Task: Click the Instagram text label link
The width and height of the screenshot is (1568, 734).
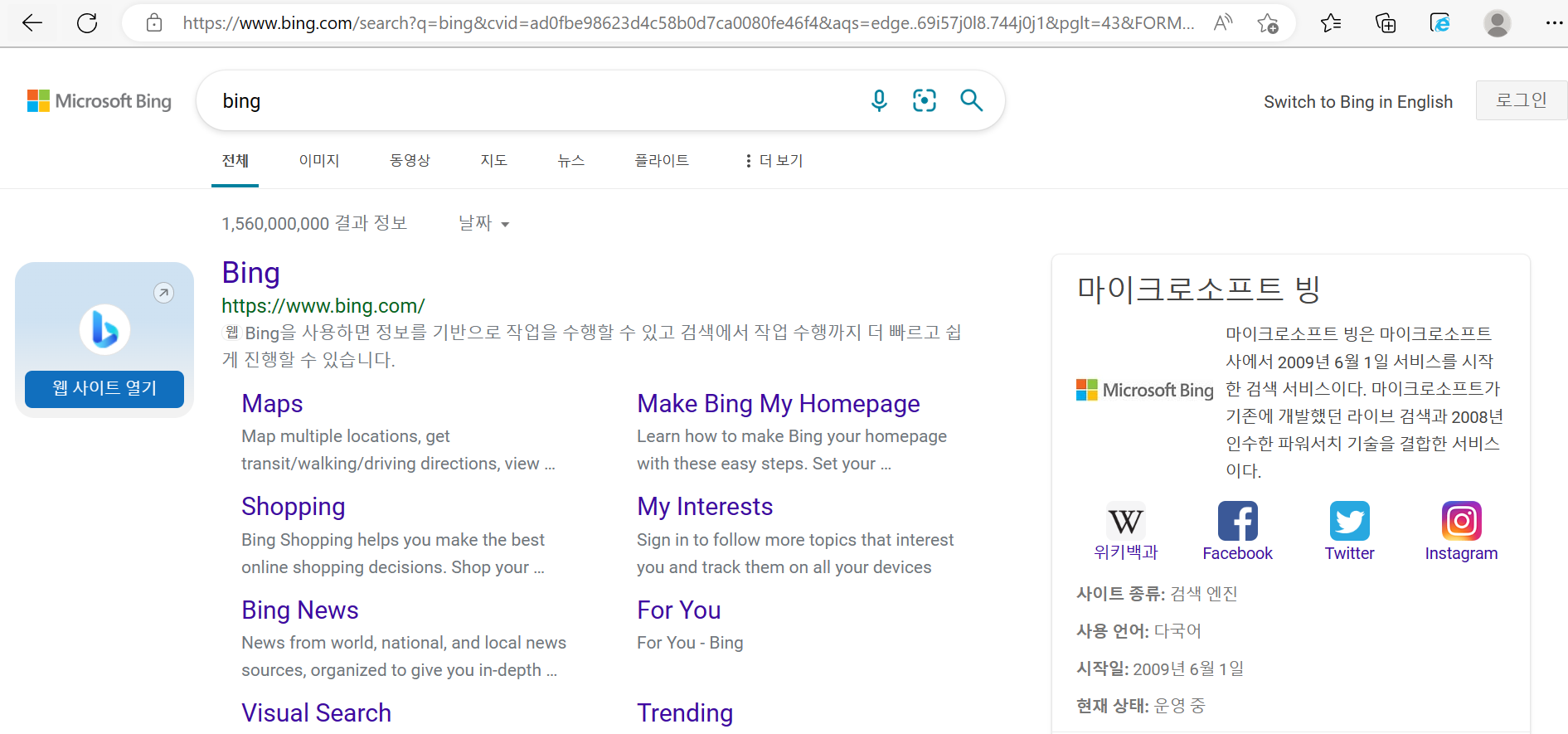Action: (1461, 553)
